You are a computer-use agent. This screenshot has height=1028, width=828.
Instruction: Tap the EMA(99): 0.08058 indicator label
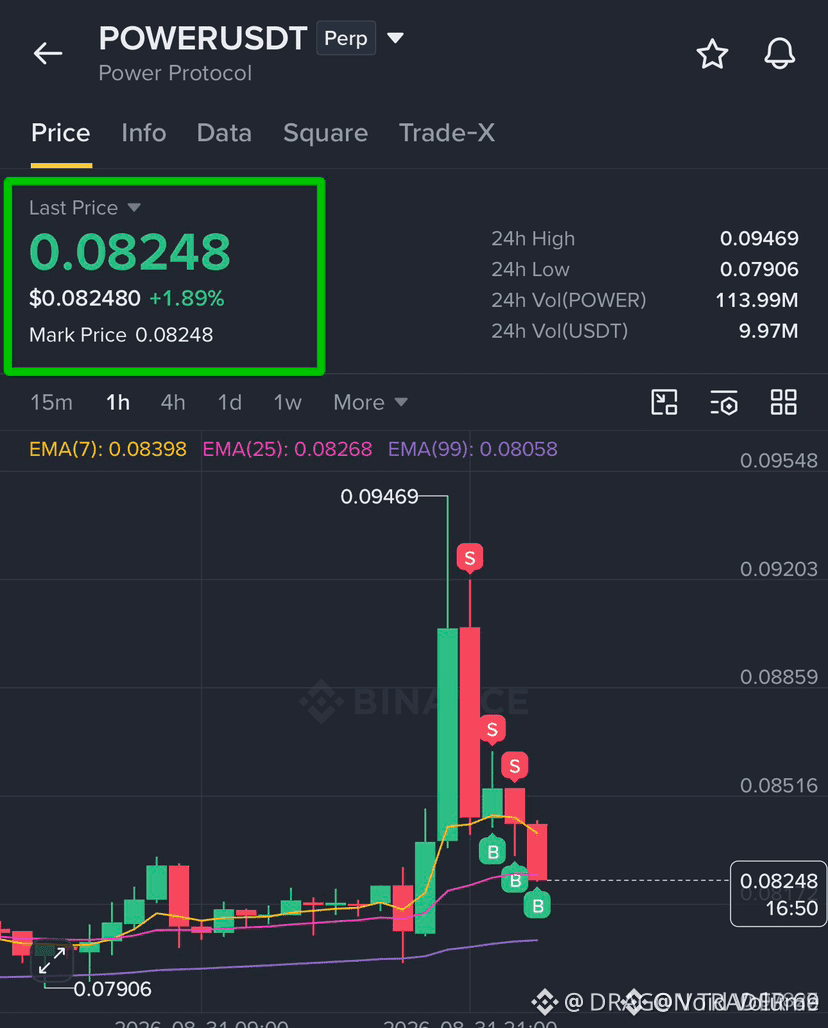click(473, 449)
